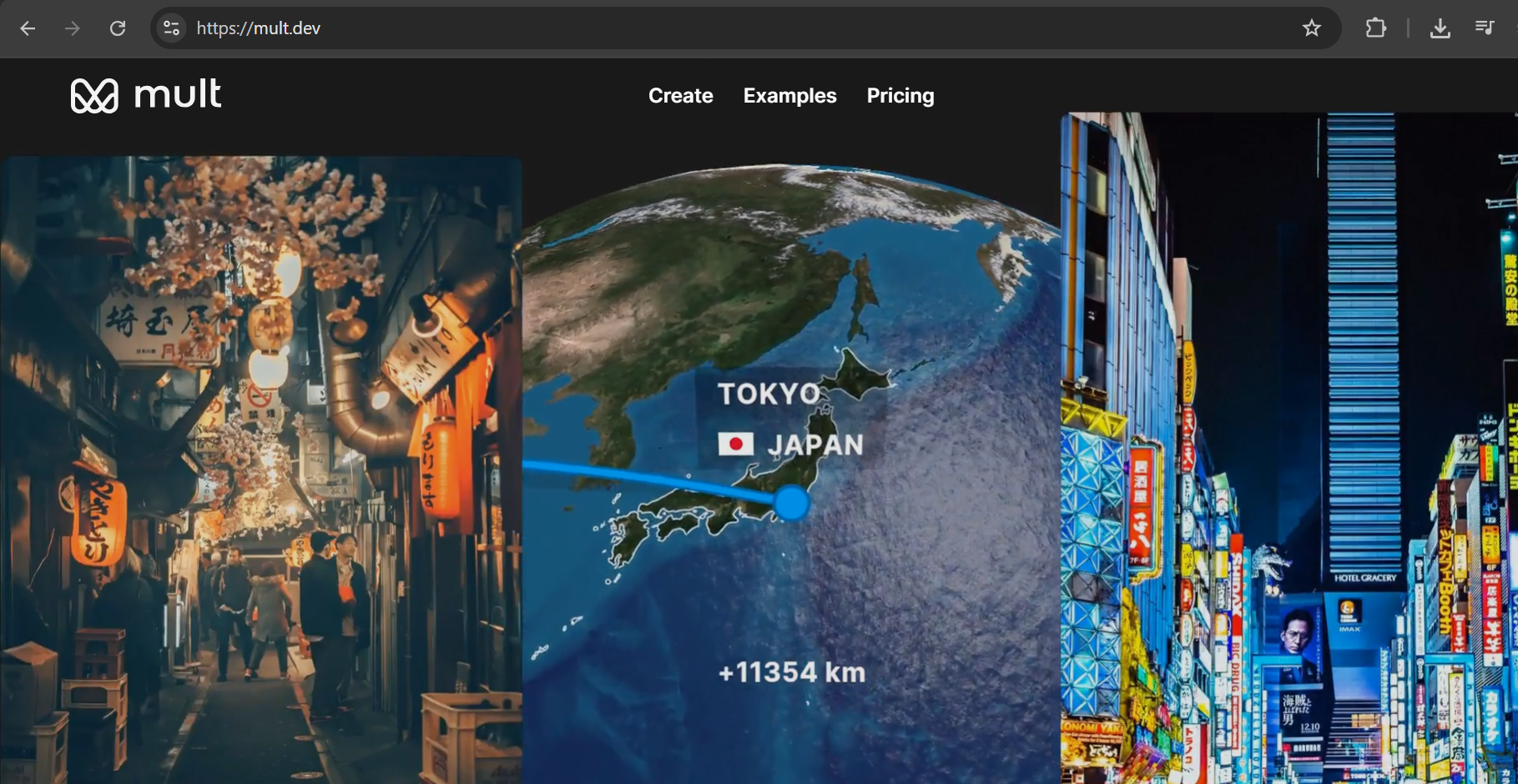Click the +11354 km distance text
The height and width of the screenshot is (784, 1518).
(x=792, y=672)
